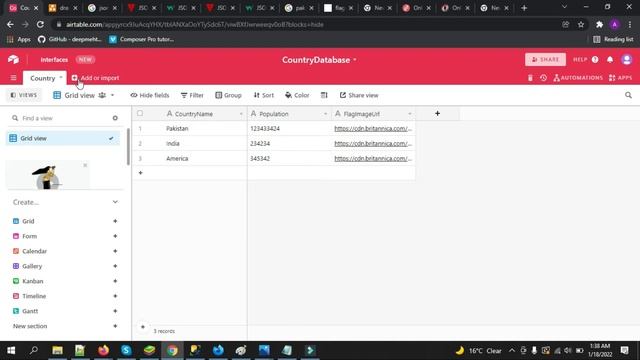
Task: Open the tables list hamburger menu
Action: point(13,78)
